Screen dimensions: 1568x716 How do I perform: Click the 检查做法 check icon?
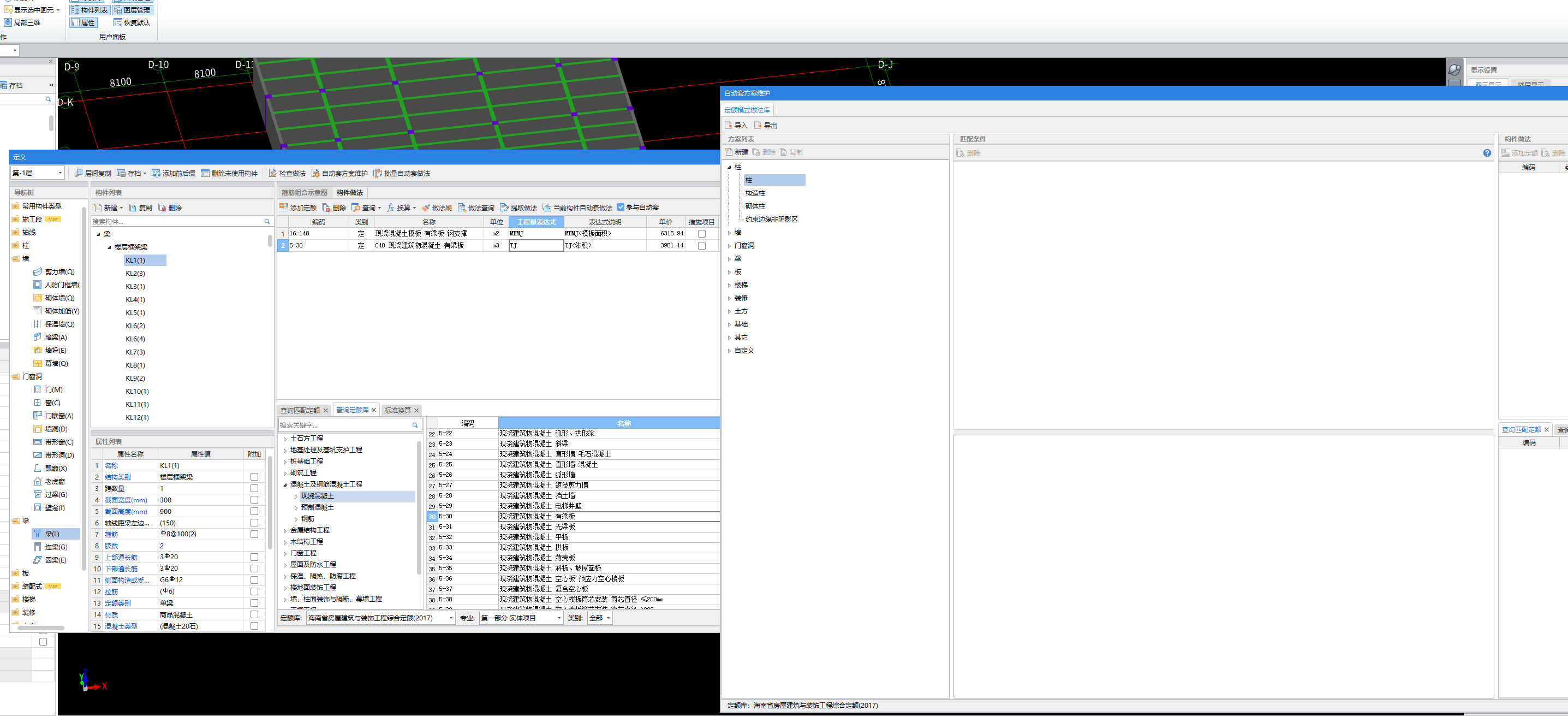273,174
